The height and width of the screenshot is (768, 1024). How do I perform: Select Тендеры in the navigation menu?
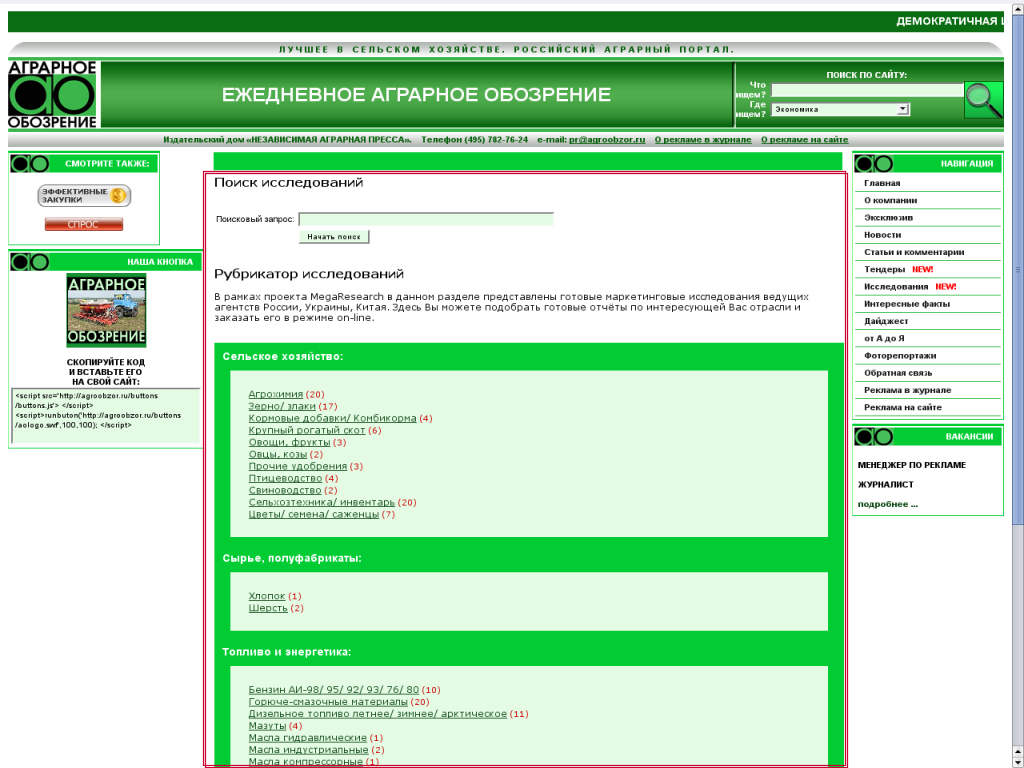click(884, 269)
